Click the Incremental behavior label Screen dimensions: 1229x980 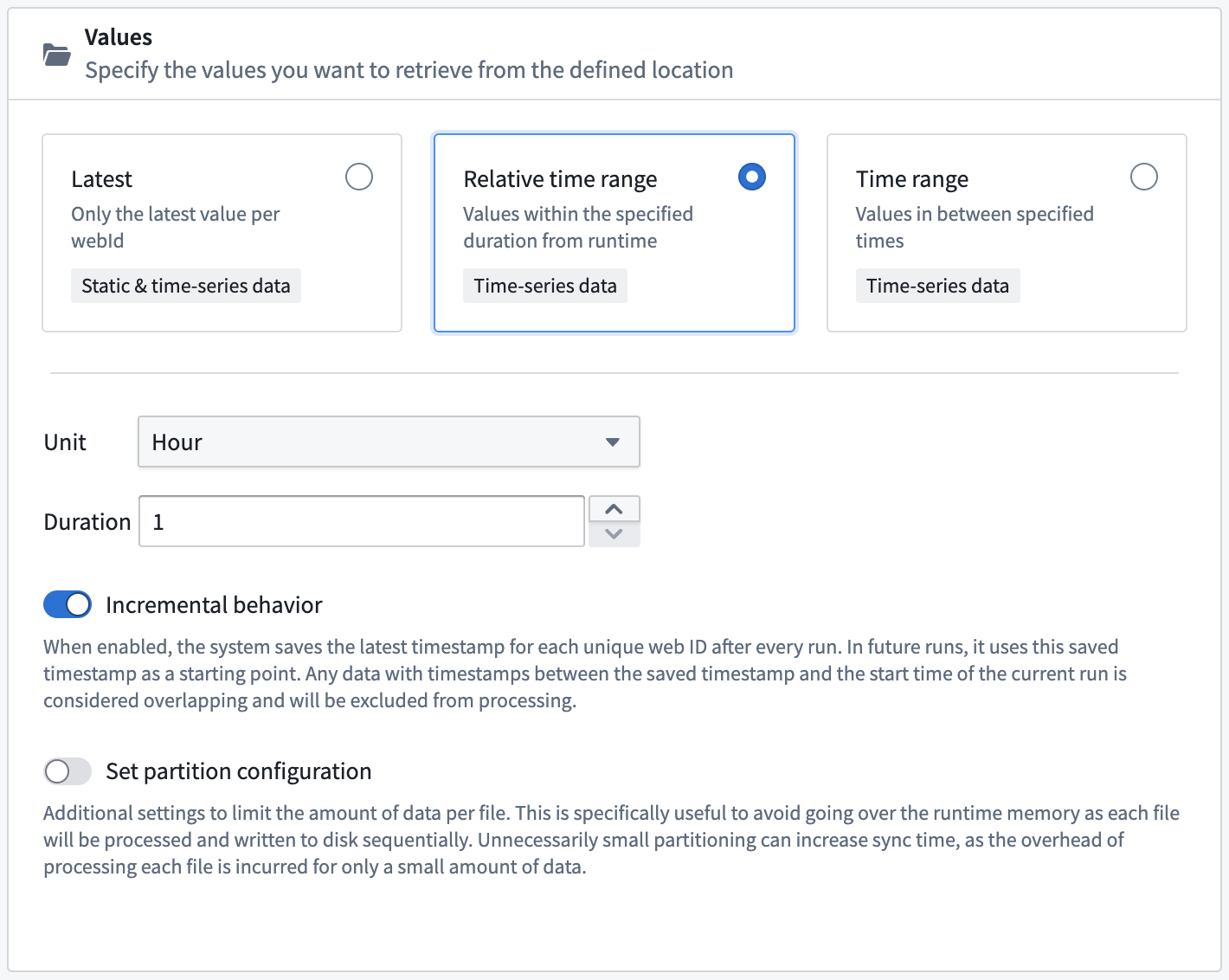point(214,604)
